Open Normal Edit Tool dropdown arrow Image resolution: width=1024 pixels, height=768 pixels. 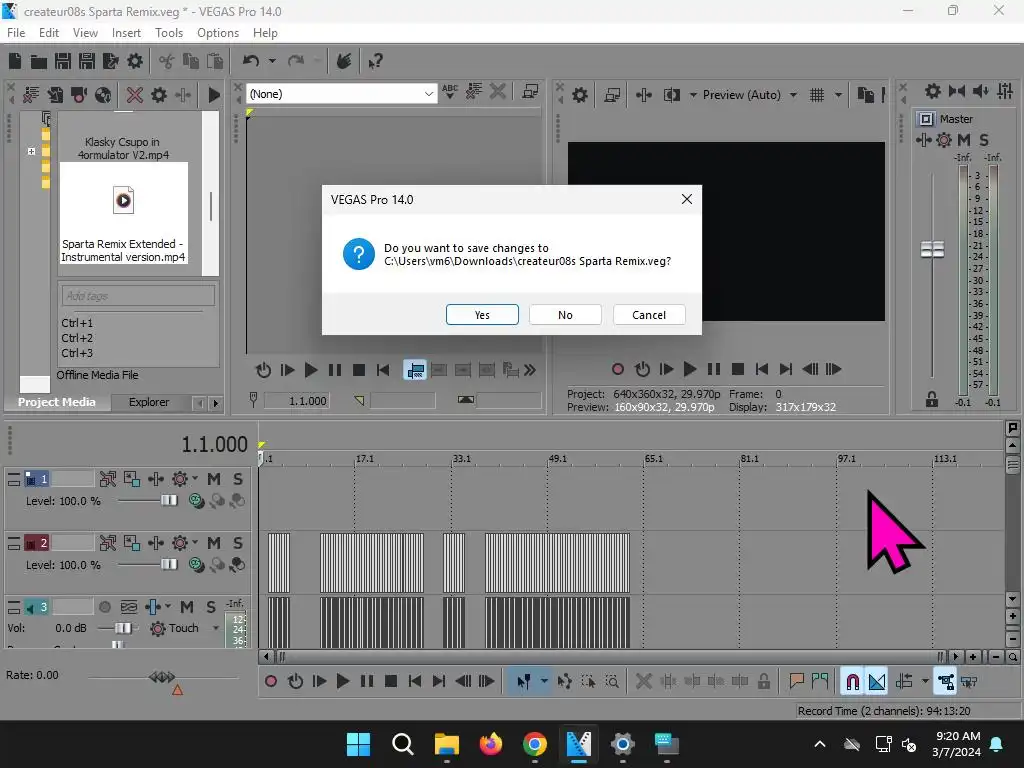tap(544, 681)
